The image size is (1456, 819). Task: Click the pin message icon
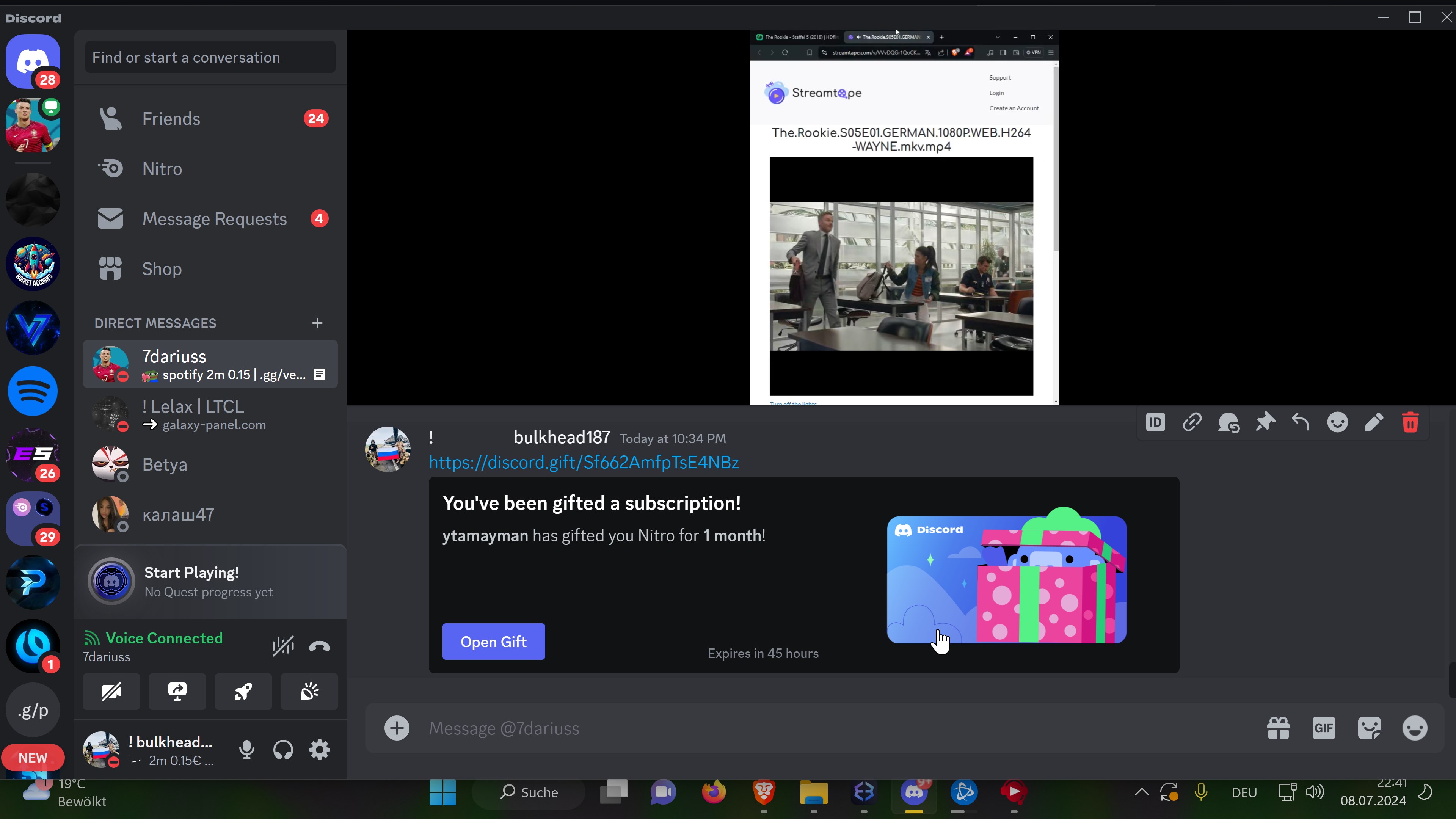point(1265,422)
